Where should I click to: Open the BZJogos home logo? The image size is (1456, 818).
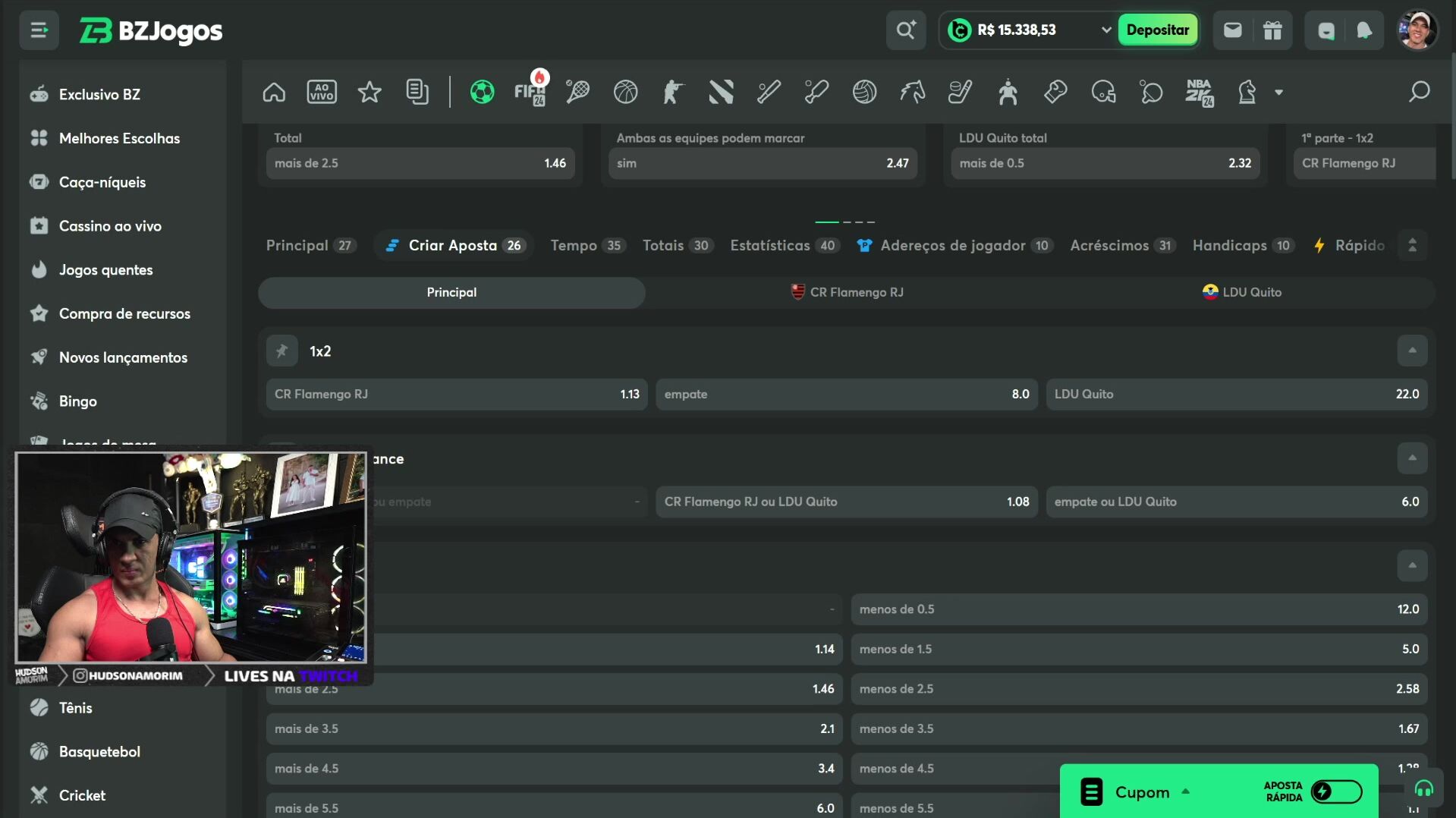[x=151, y=30]
